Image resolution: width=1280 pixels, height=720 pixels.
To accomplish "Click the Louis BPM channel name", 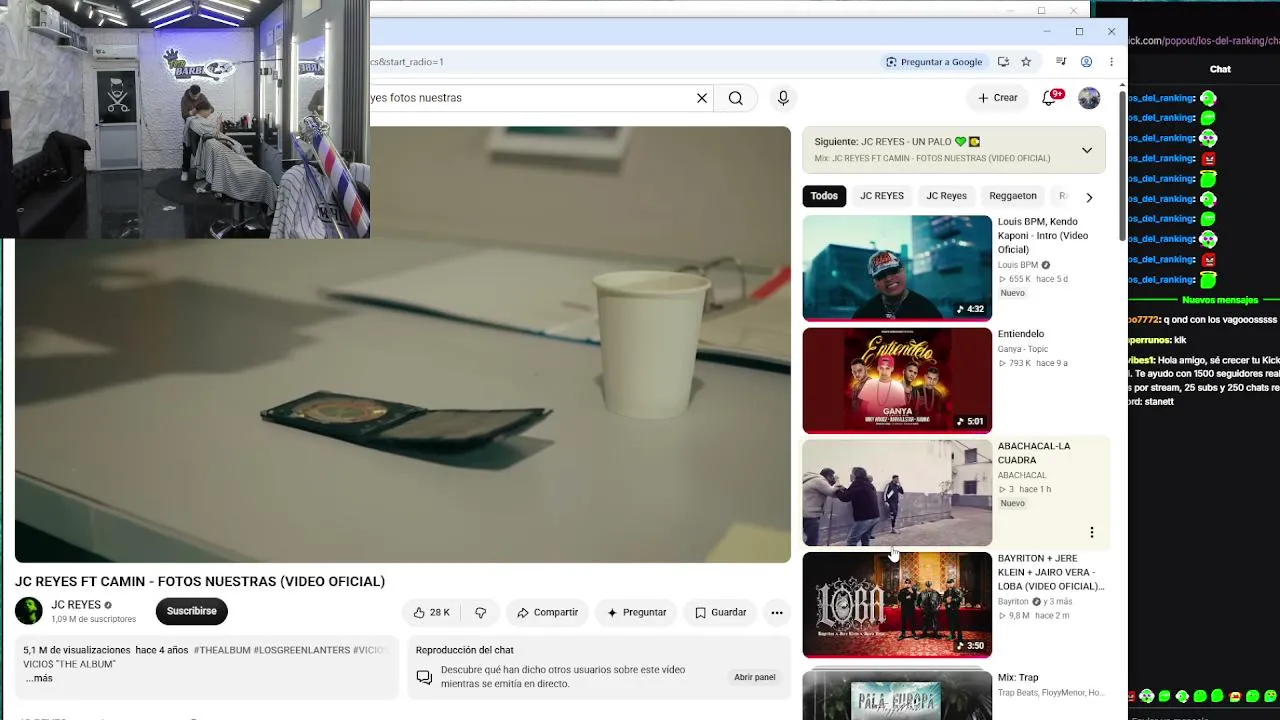I will pyautogui.click(x=1018, y=265).
